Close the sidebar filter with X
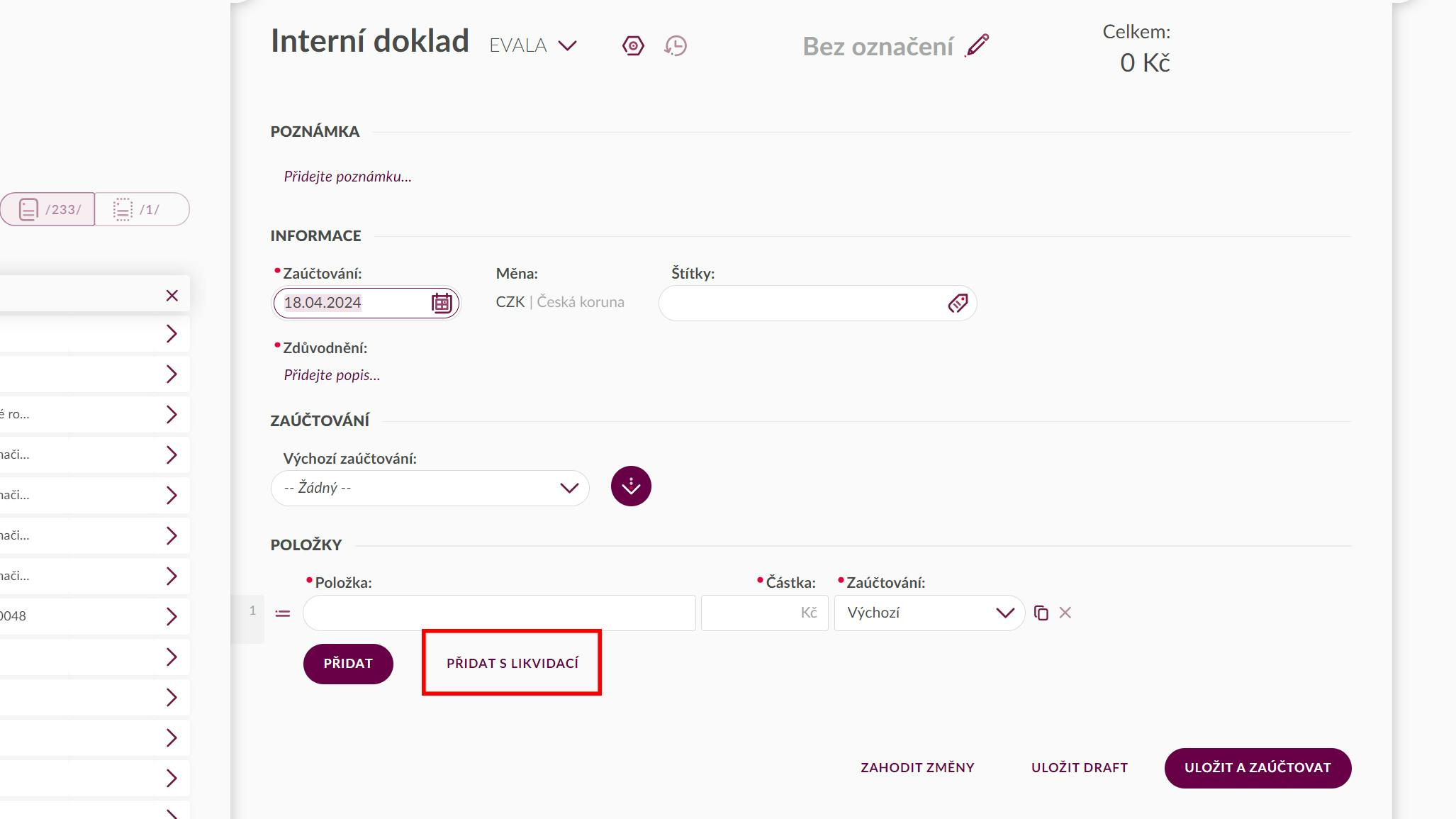 (172, 296)
